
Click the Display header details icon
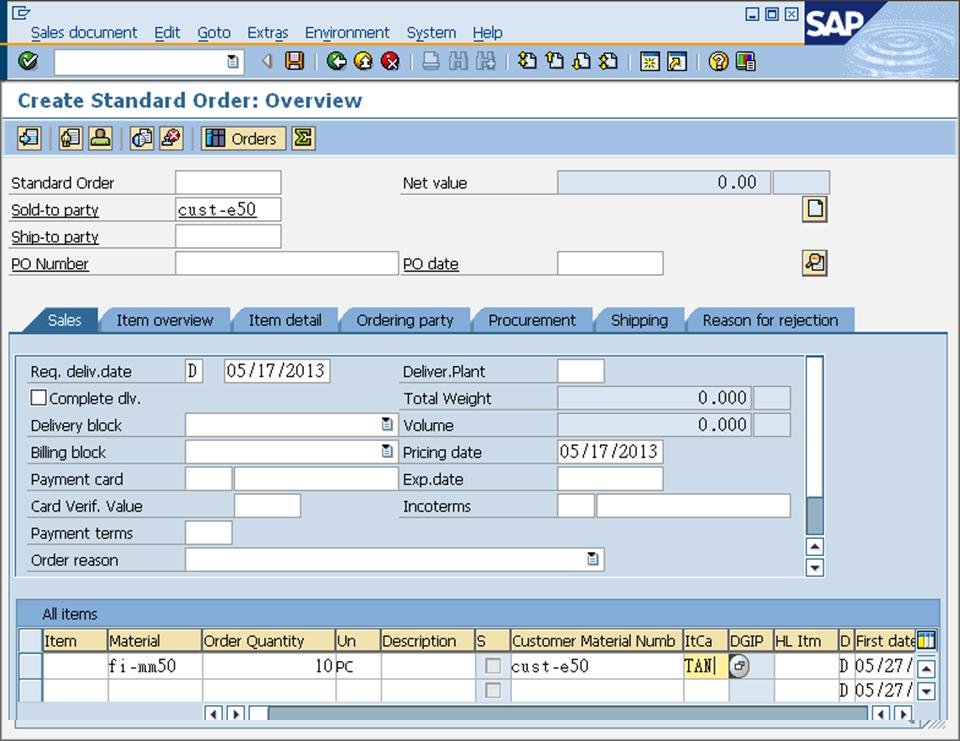[x=70, y=138]
